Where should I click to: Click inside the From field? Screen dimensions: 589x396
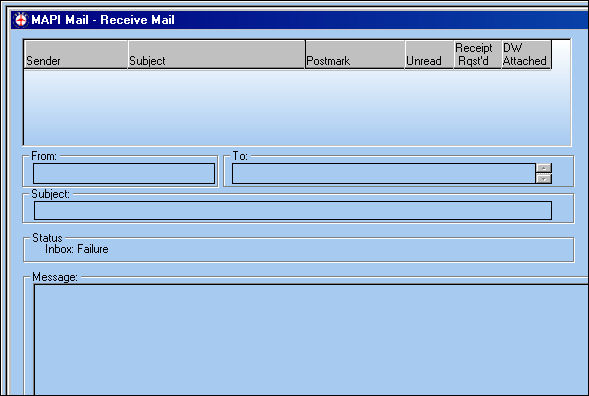click(124, 174)
